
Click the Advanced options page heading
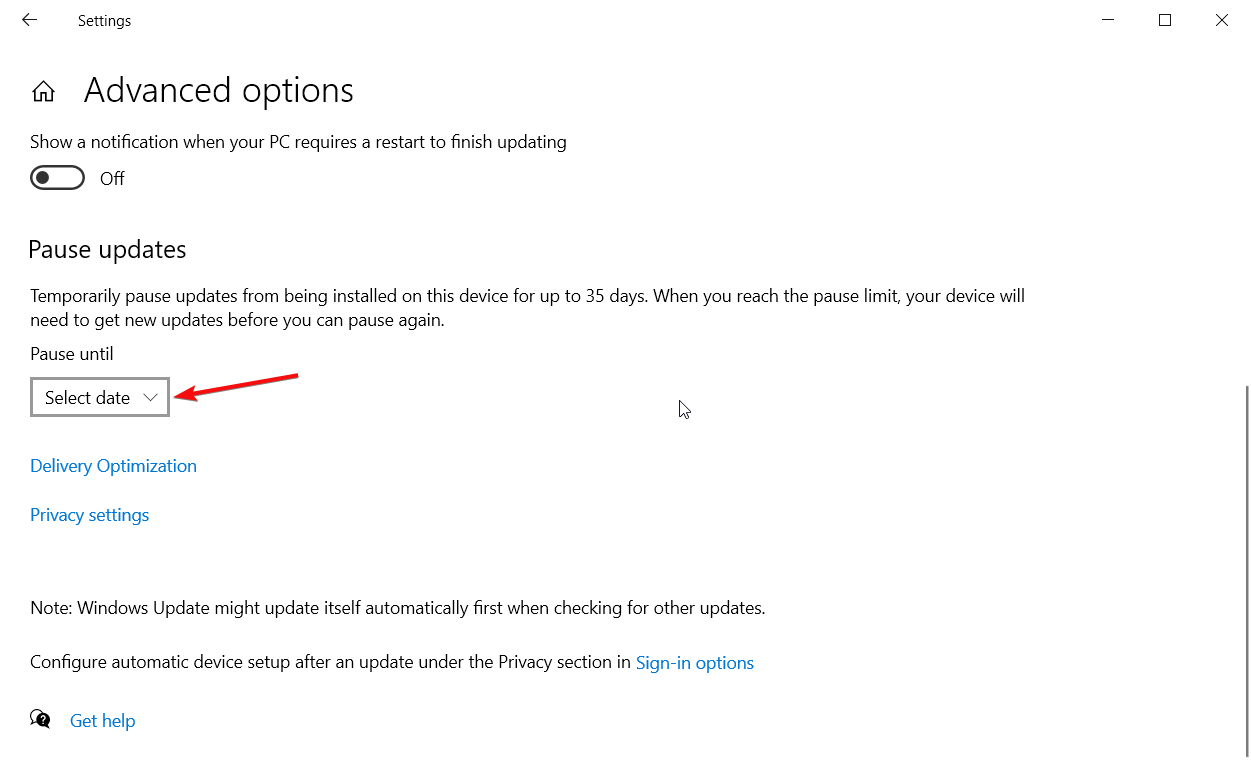(218, 91)
